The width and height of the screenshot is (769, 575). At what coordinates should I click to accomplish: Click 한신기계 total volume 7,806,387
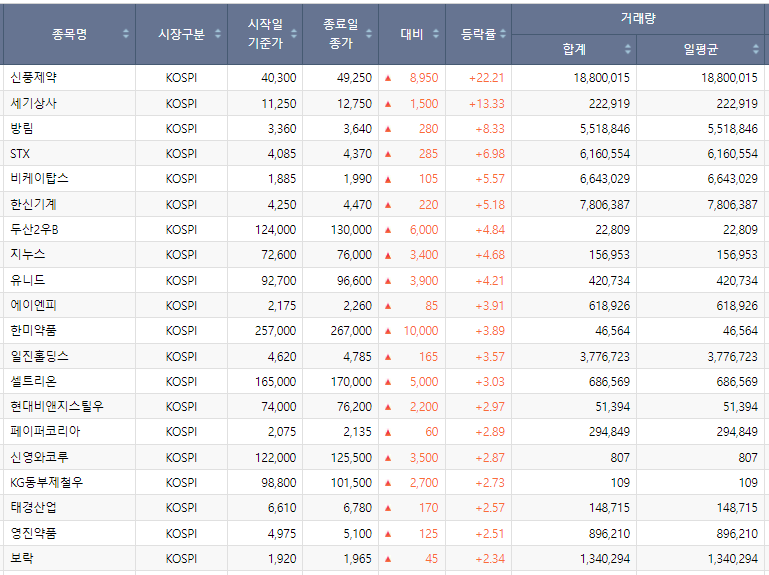(x=605, y=205)
